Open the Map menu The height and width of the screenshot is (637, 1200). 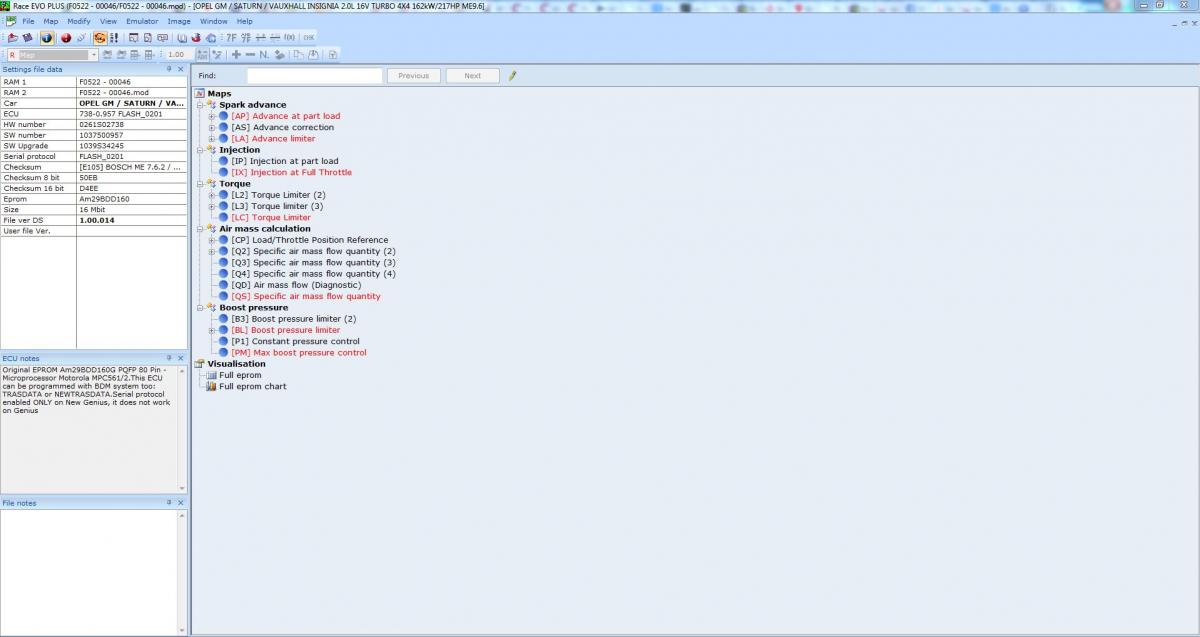point(50,21)
